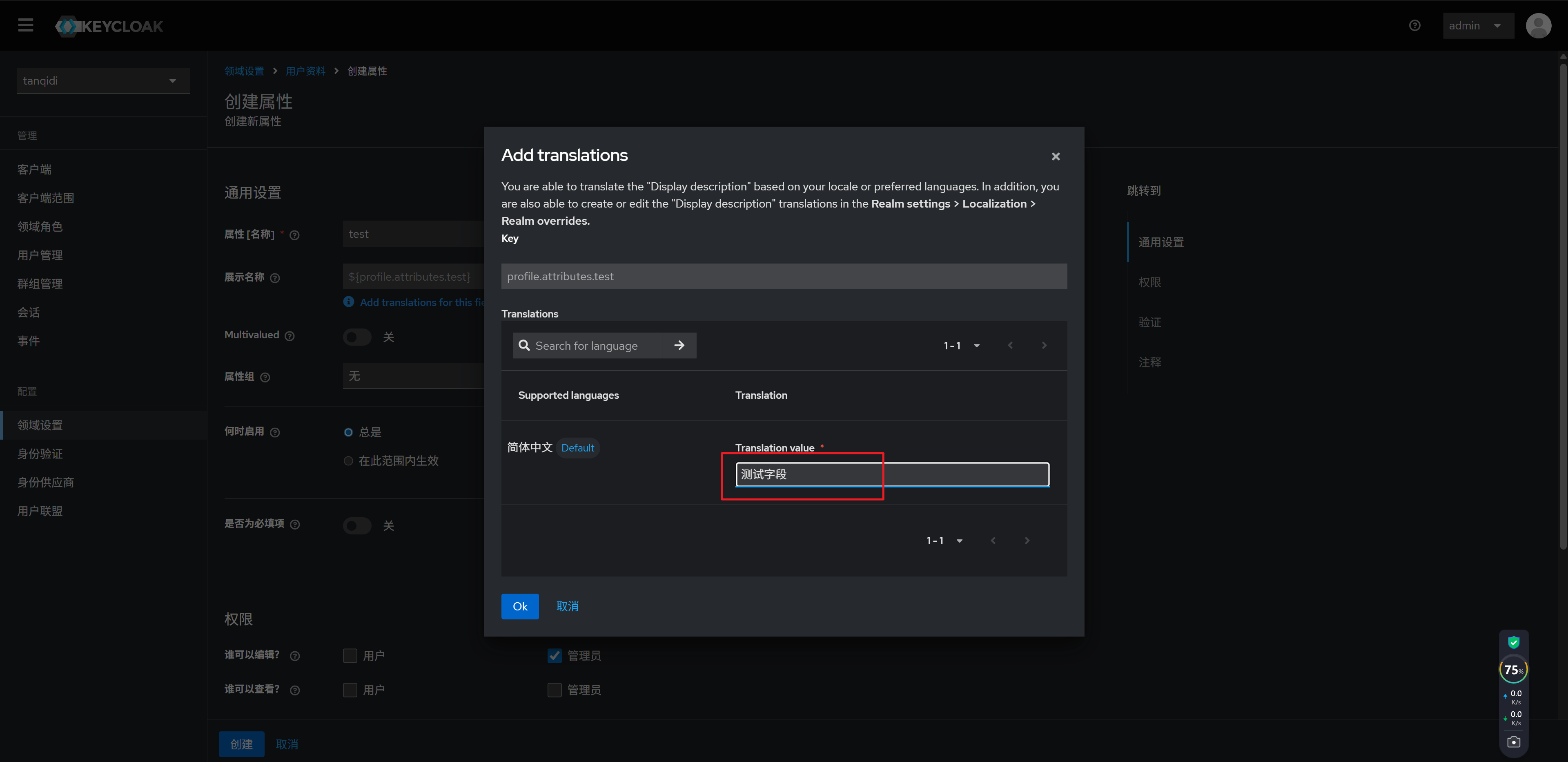Open 客户端 in the sidebar

(34, 169)
